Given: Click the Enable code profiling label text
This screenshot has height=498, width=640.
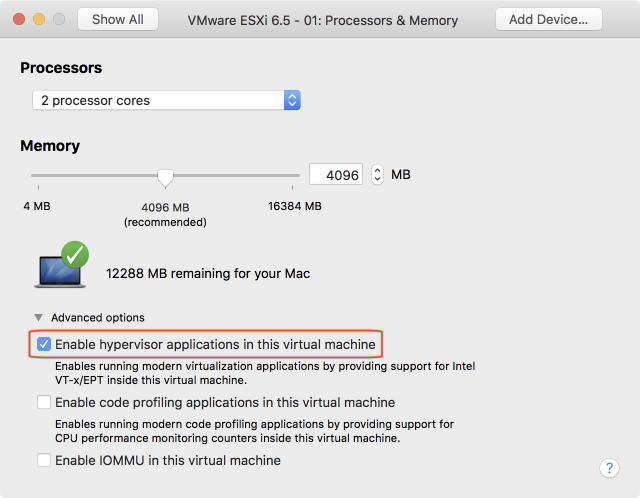Looking at the screenshot, I should coord(225,403).
